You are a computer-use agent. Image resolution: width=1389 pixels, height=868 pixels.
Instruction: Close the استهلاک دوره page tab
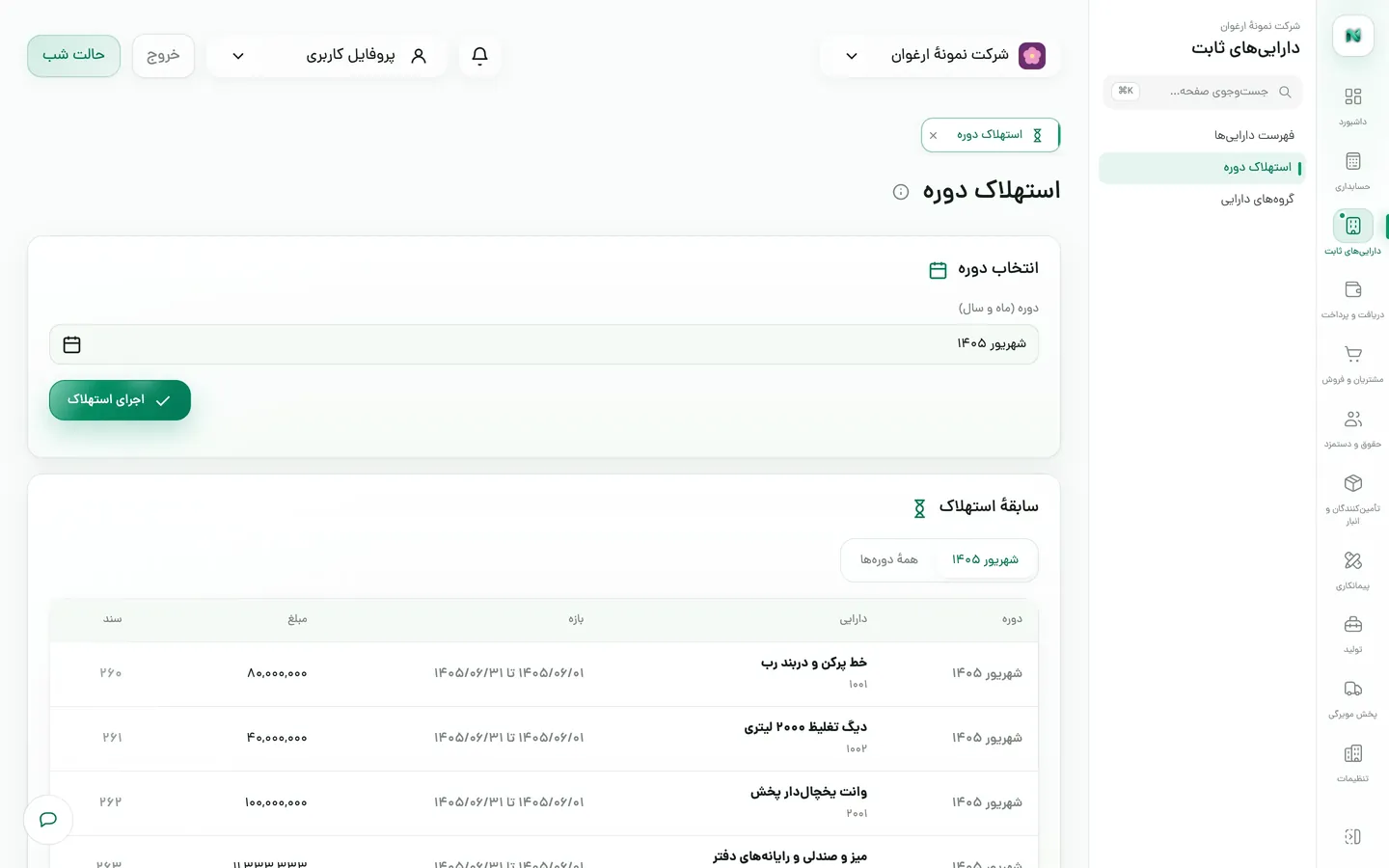coord(933,136)
